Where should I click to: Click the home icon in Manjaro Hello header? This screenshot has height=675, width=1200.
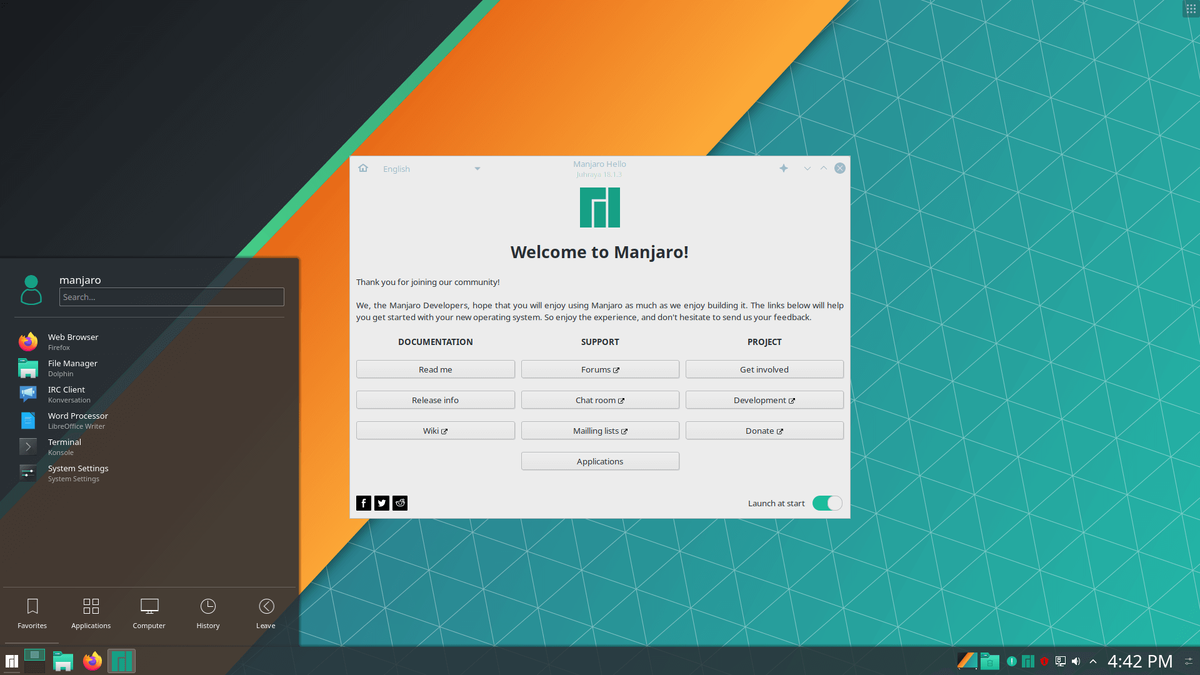(363, 168)
